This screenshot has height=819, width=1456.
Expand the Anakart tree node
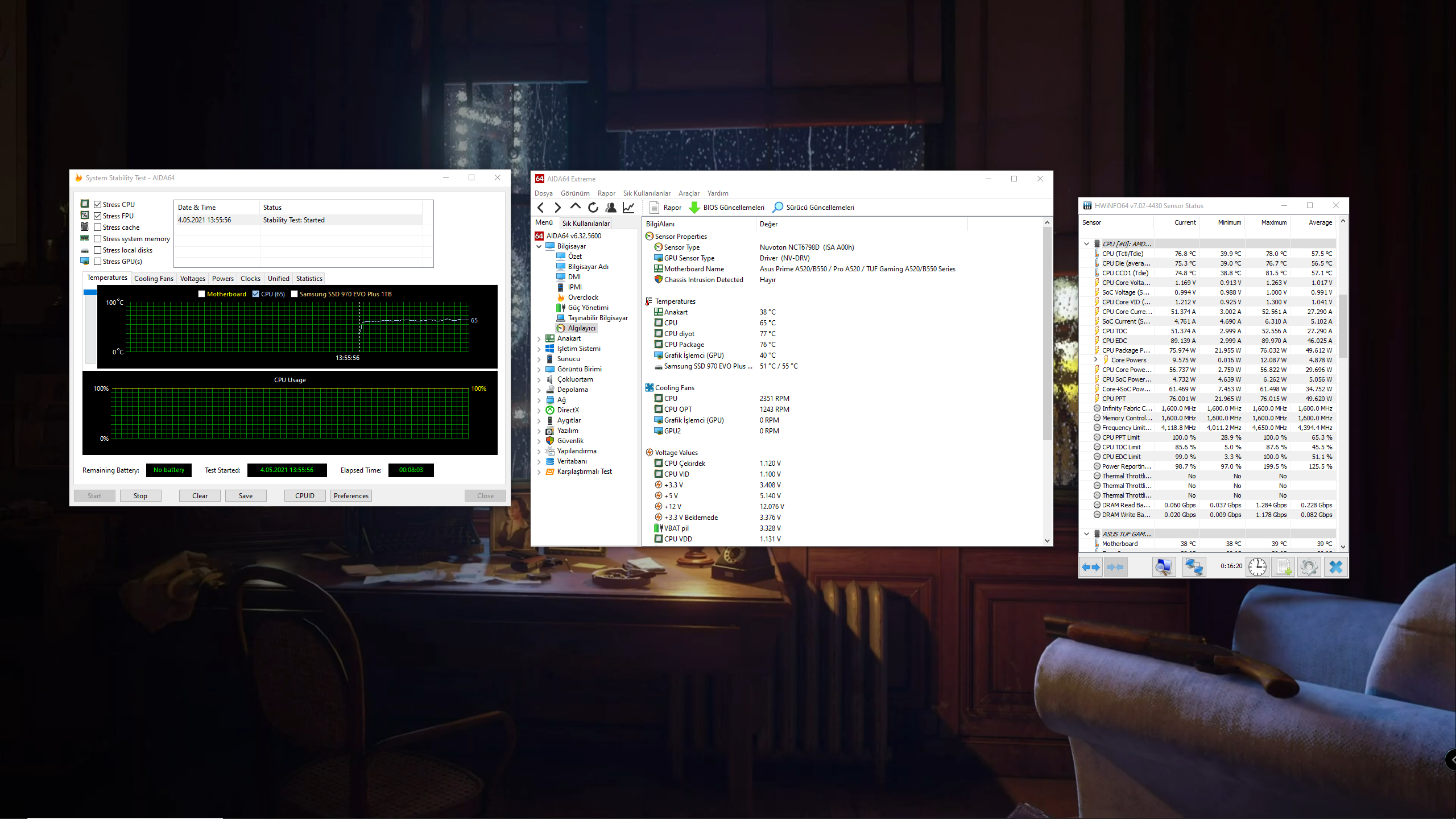(539, 339)
